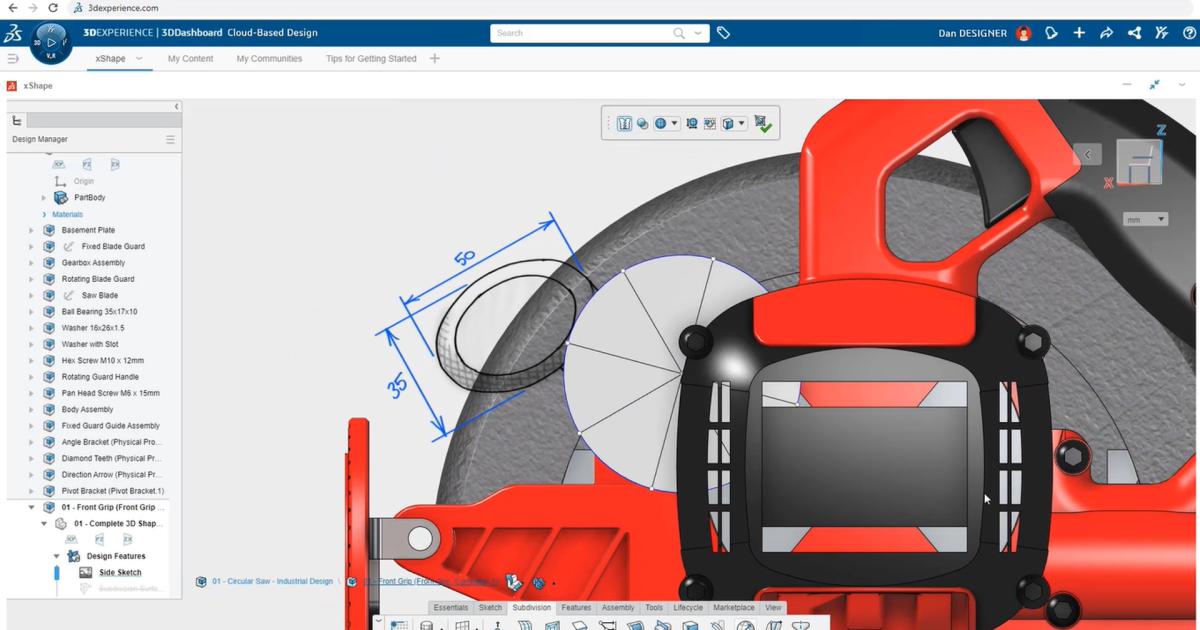
Task: Click the zoom-to-fit icon in floating toolbar
Action: (691, 124)
